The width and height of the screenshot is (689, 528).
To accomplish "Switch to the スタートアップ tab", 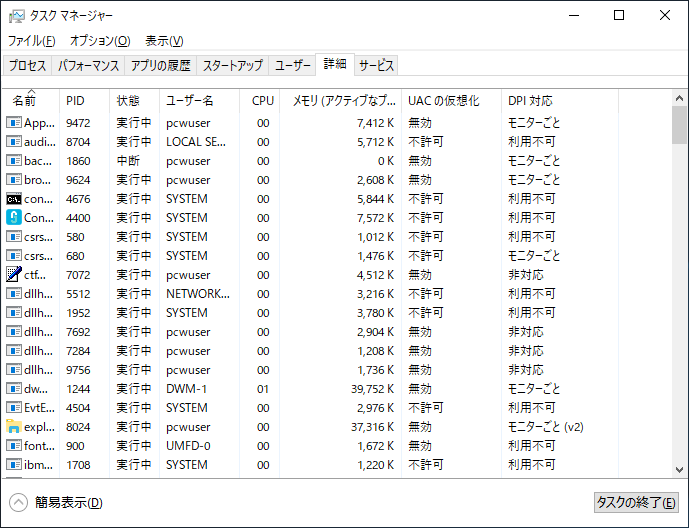I will [x=232, y=66].
